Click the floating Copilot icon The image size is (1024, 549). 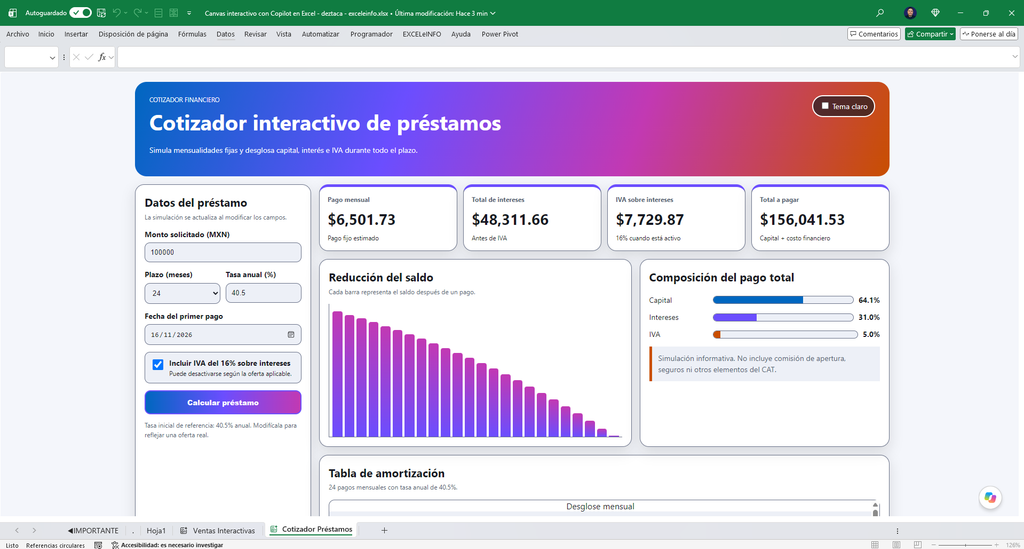(x=990, y=497)
